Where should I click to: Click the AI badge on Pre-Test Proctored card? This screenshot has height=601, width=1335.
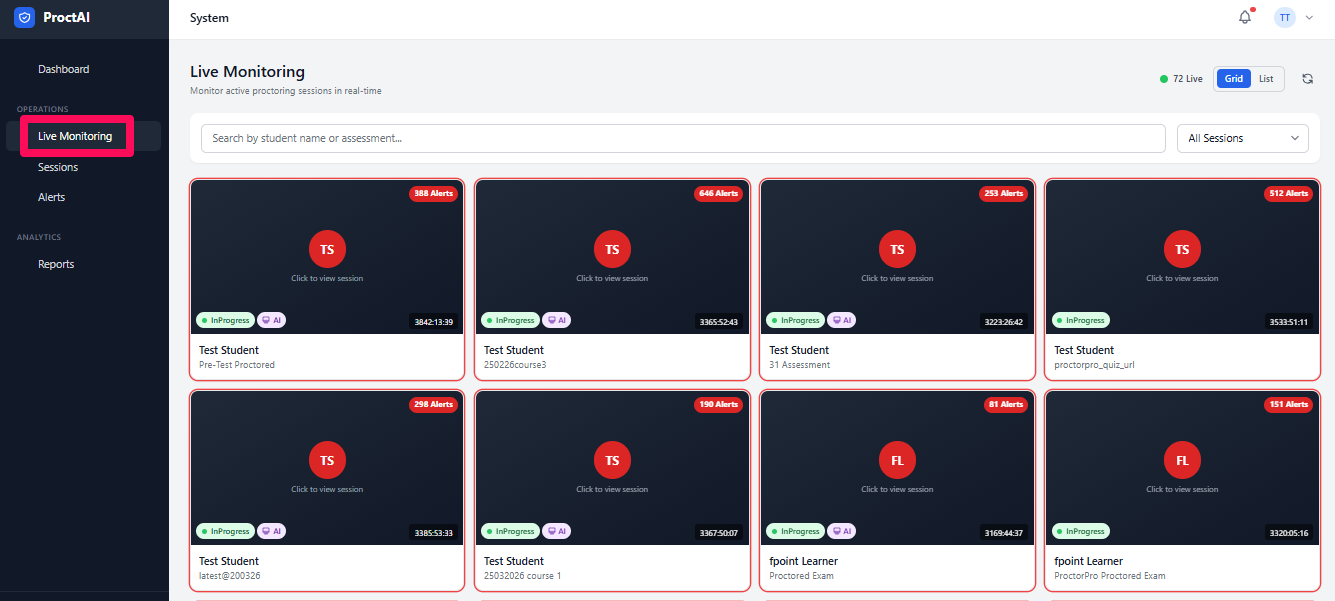click(272, 321)
